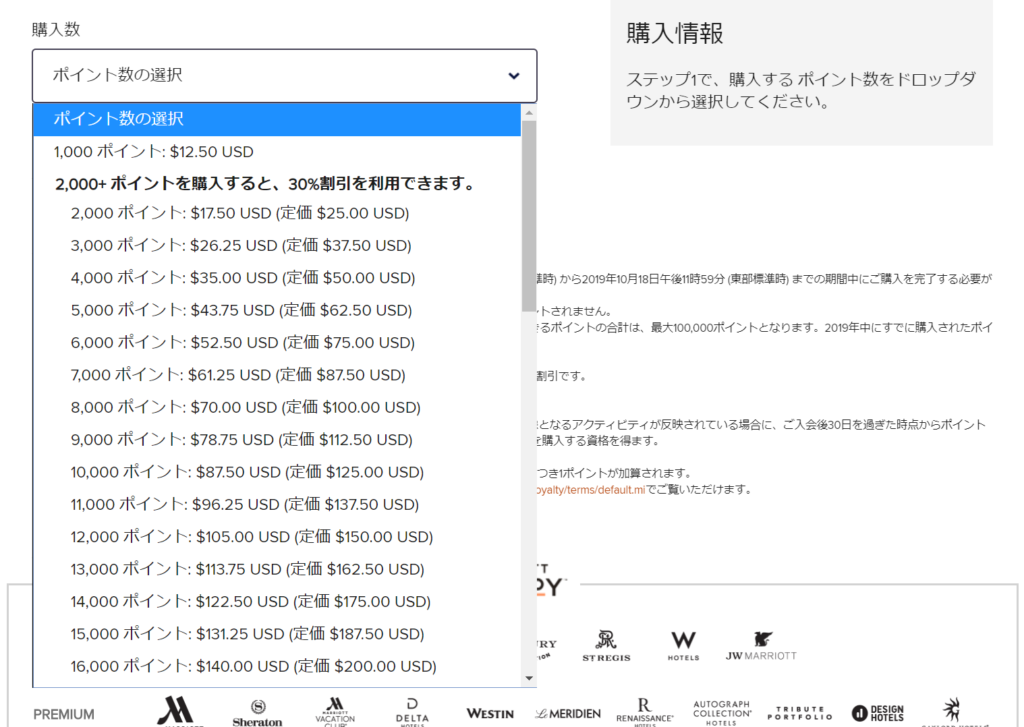Click the St. Regis brand logo

click(607, 645)
